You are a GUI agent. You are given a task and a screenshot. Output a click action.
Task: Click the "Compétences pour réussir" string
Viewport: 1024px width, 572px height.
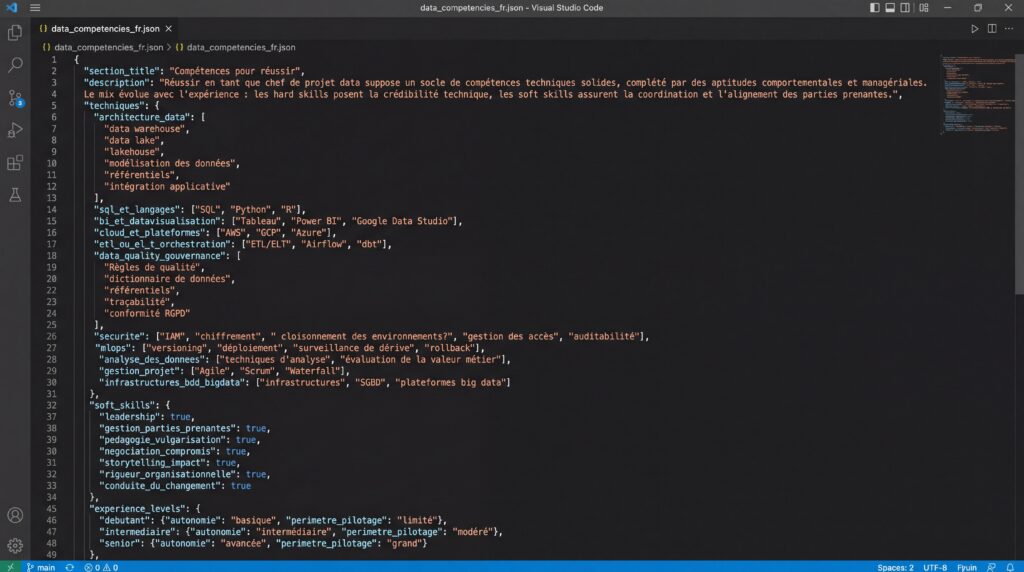(x=234, y=71)
